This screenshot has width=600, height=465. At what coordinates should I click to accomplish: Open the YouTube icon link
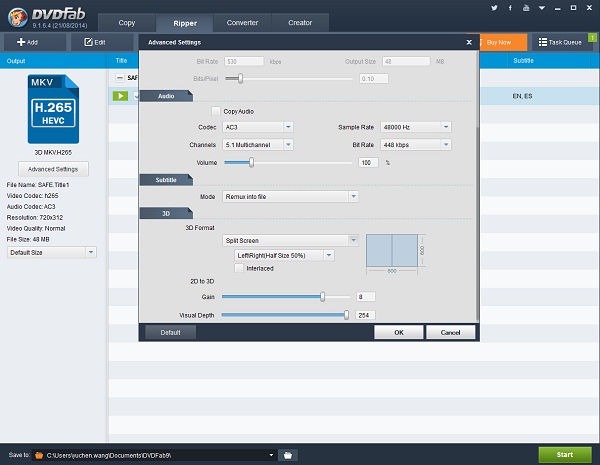tap(525, 7)
